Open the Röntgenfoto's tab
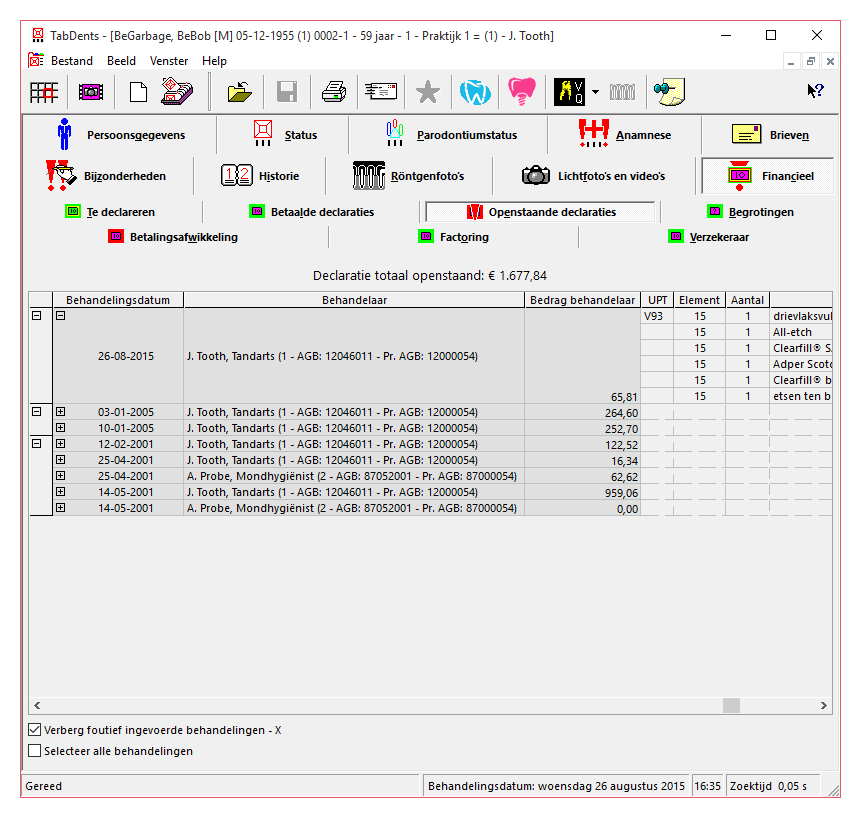The height and width of the screenshot is (818, 861). click(409, 176)
